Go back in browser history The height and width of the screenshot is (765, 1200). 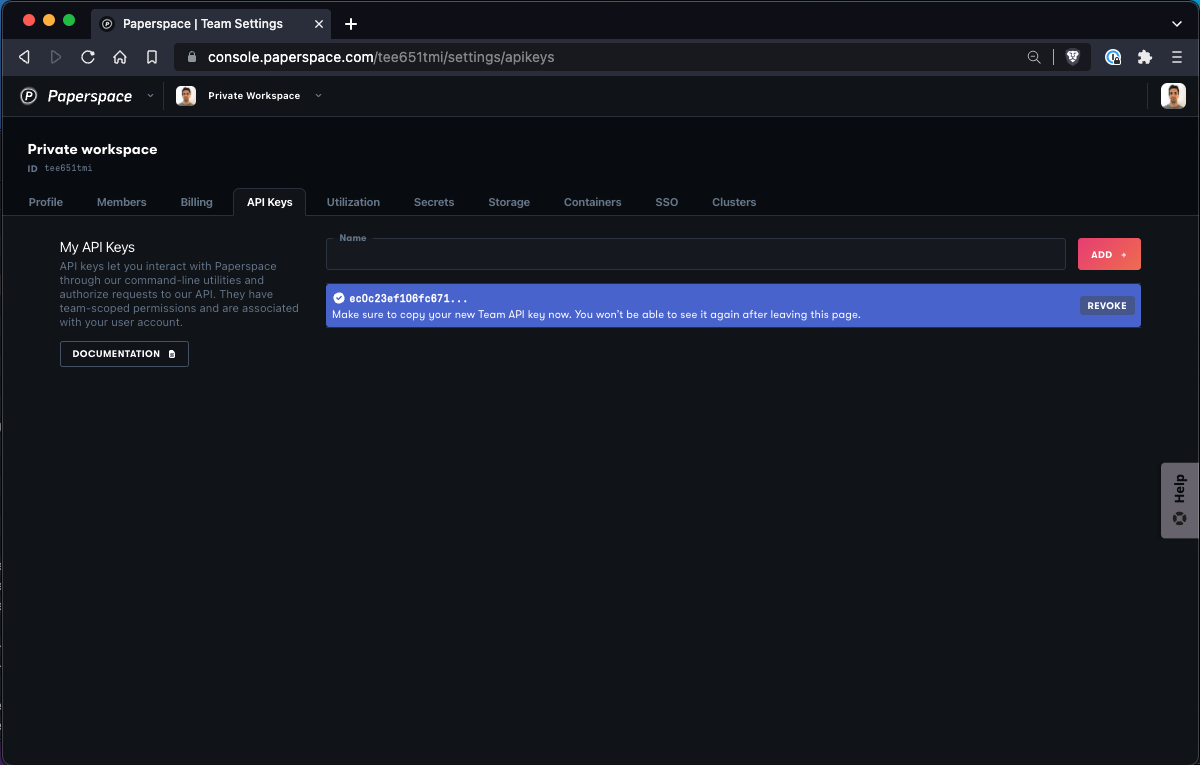coord(24,57)
